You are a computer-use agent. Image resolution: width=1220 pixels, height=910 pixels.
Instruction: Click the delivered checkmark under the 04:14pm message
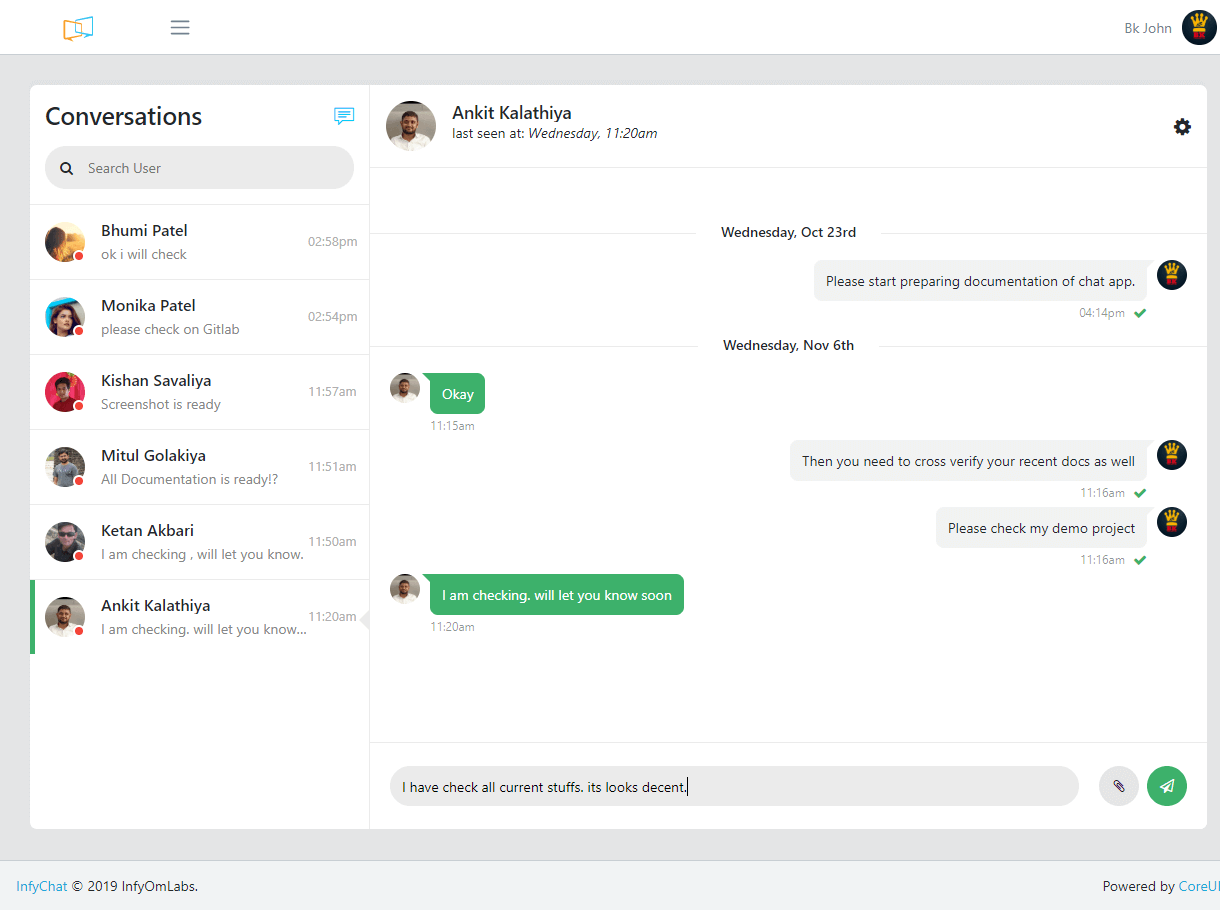click(1140, 313)
